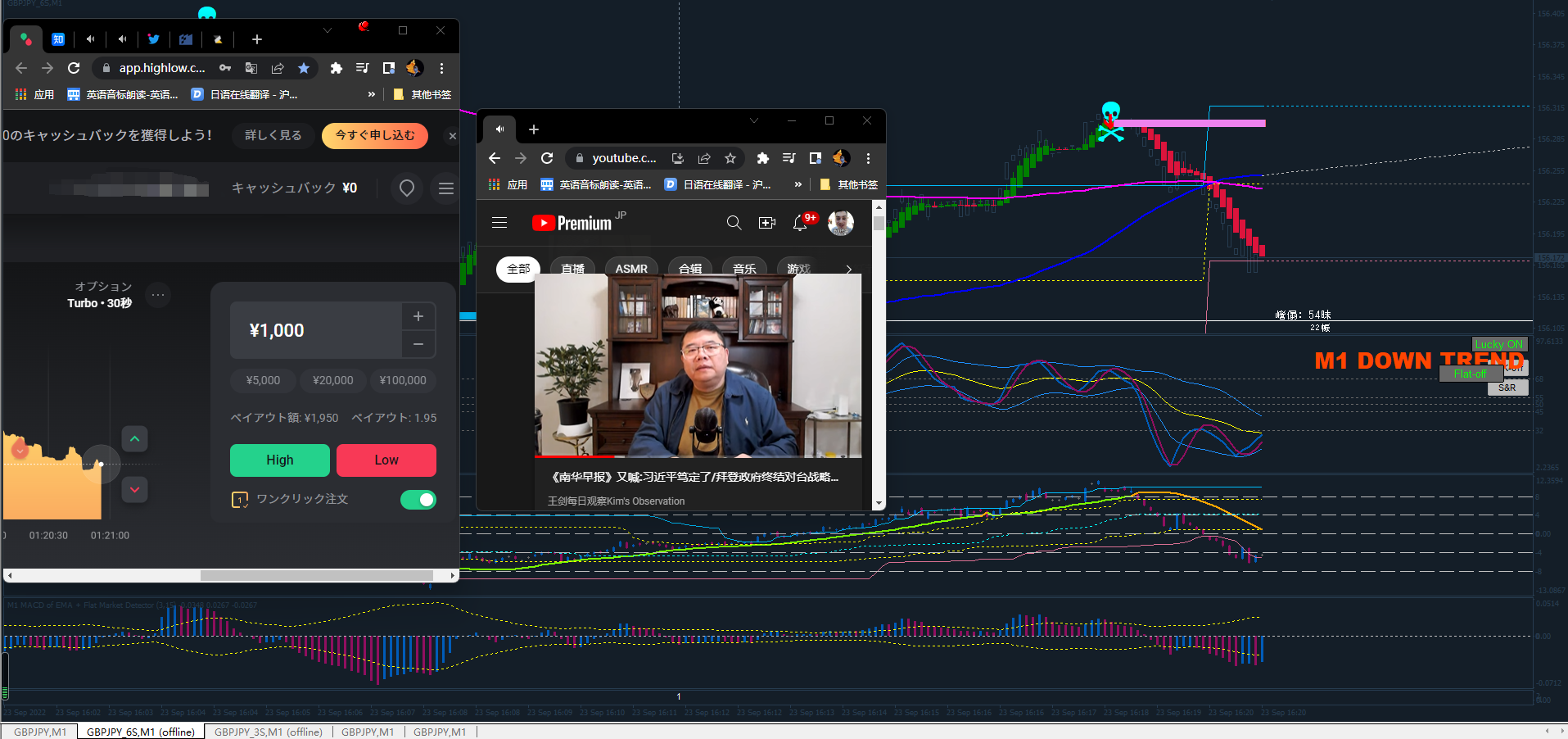Expand tab search in YouTube window
Screen dimensions: 1568x739
[754, 120]
